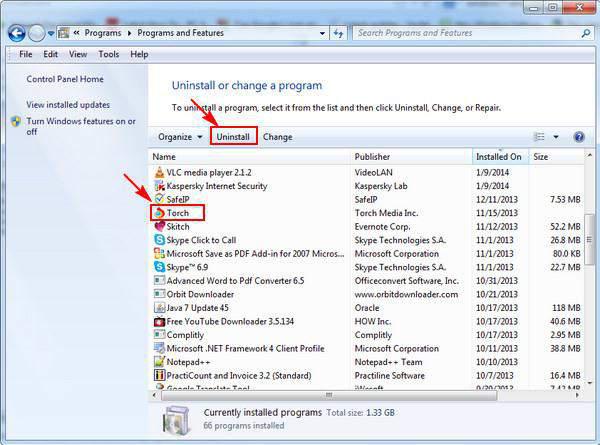Select the 'VLC media player 2.1.2' entry
The height and width of the screenshot is (445, 600).
pos(209,173)
